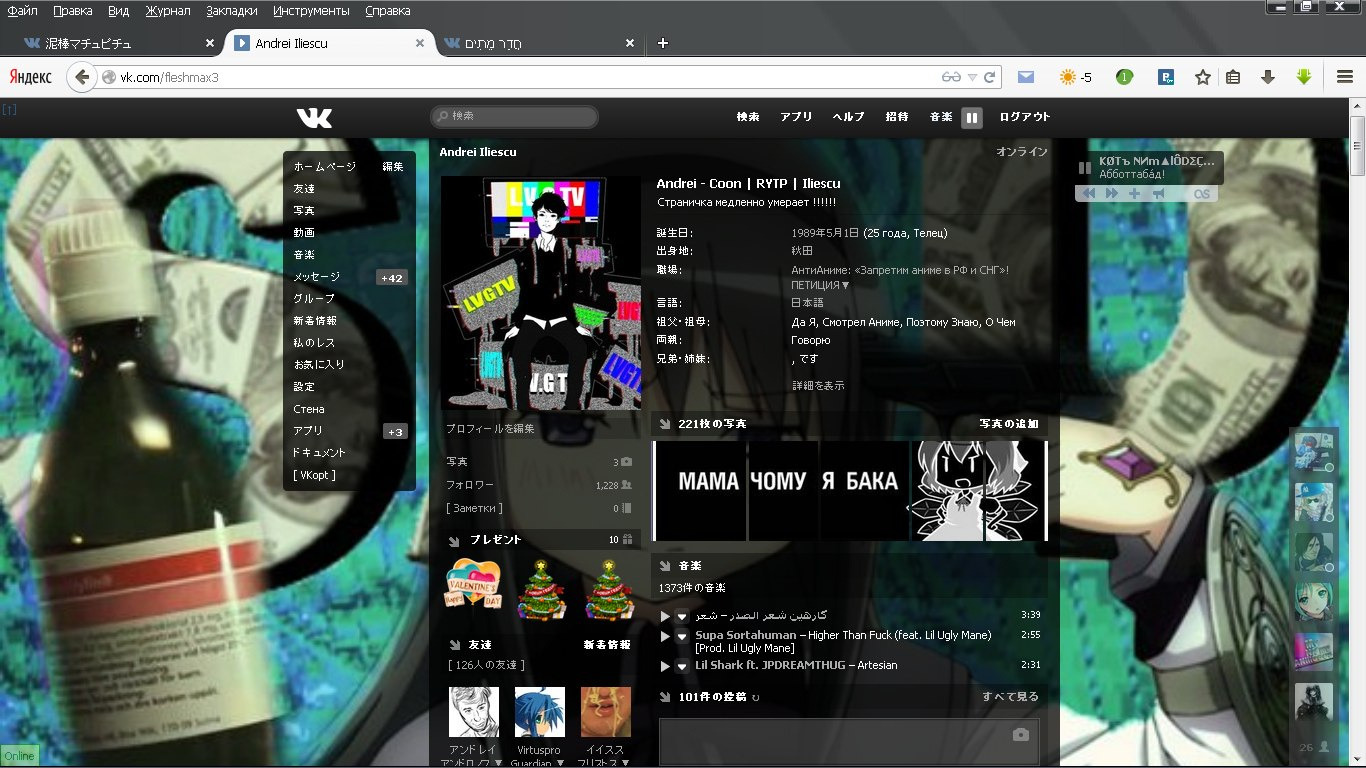Refresh posts with the reload icon

pyautogui.click(x=755, y=697)
